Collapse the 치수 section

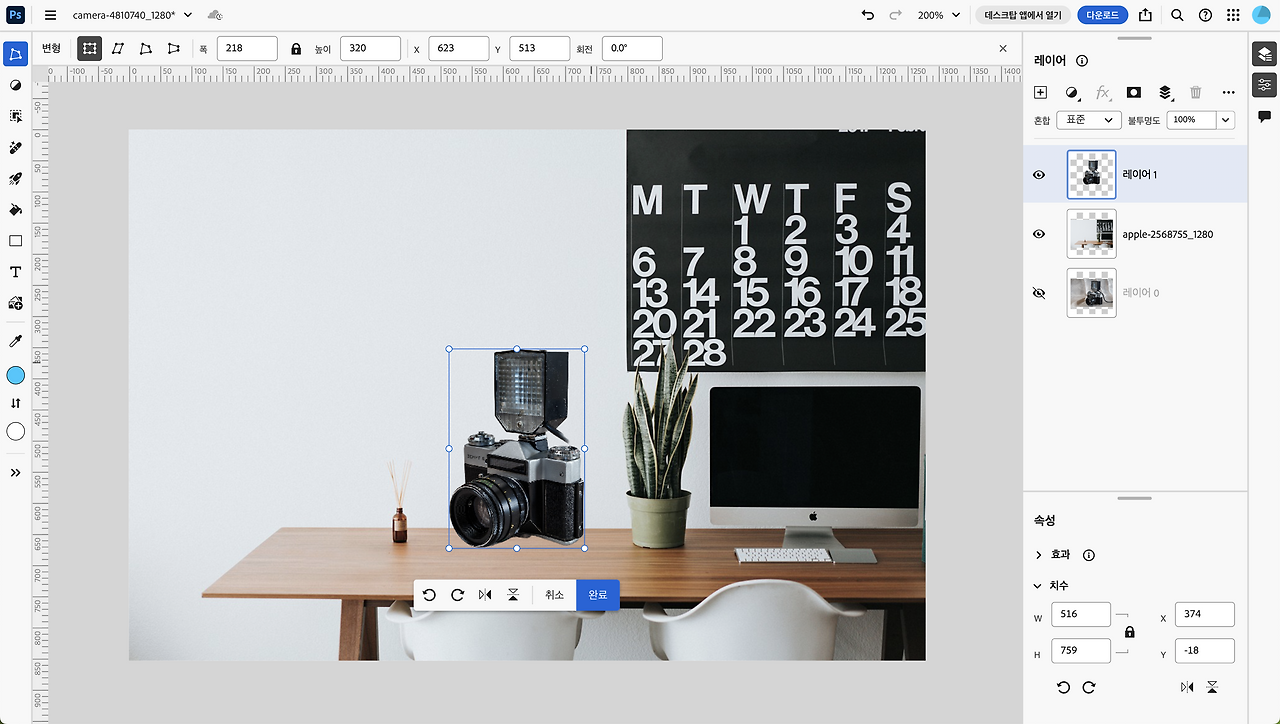(1039, 586)
